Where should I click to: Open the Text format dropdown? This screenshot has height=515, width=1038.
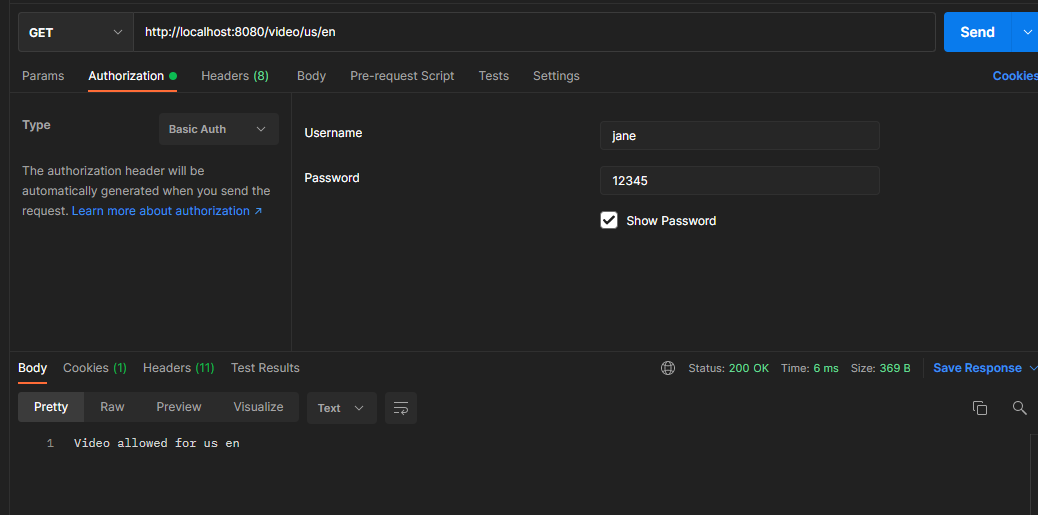[x=342, y=408]
